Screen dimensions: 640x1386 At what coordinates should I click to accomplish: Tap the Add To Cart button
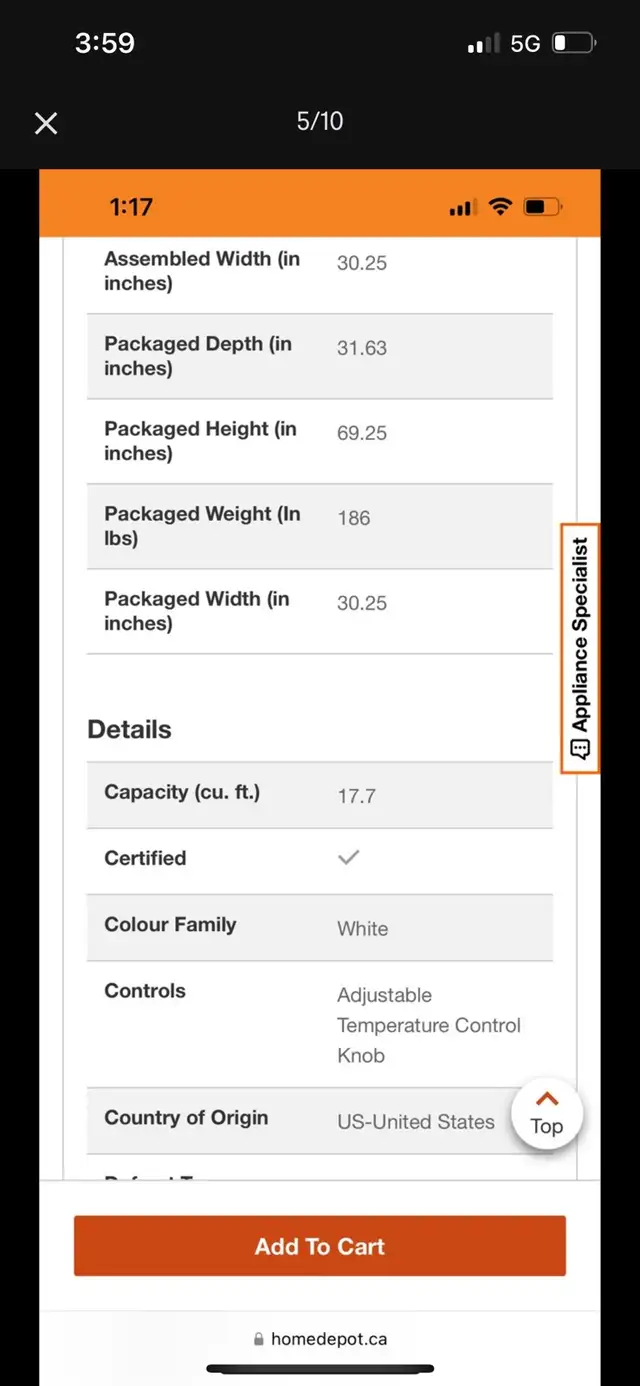coord(320,1246)
